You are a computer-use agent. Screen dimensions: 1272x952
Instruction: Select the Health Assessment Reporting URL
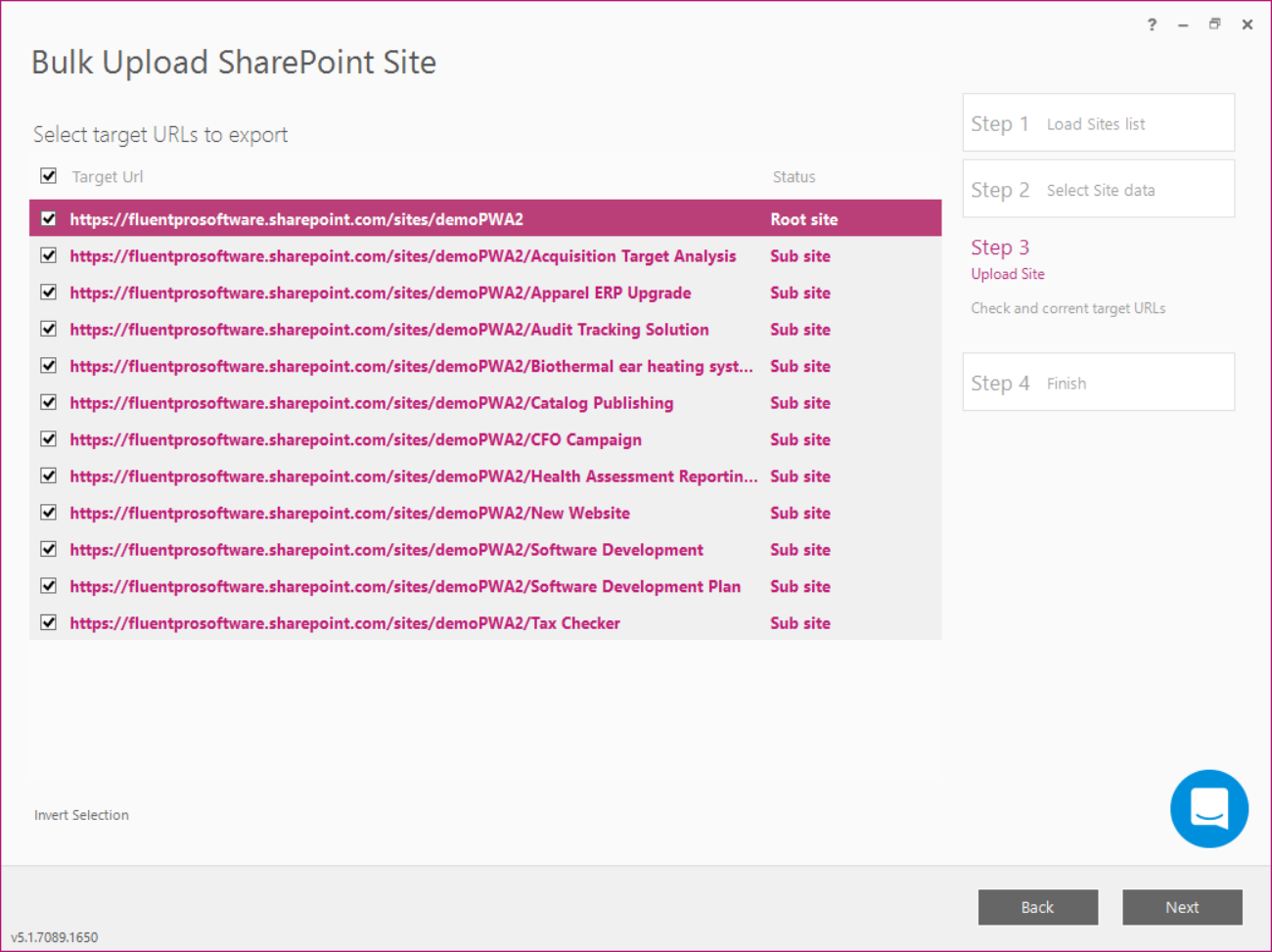[x=414, y=476]
